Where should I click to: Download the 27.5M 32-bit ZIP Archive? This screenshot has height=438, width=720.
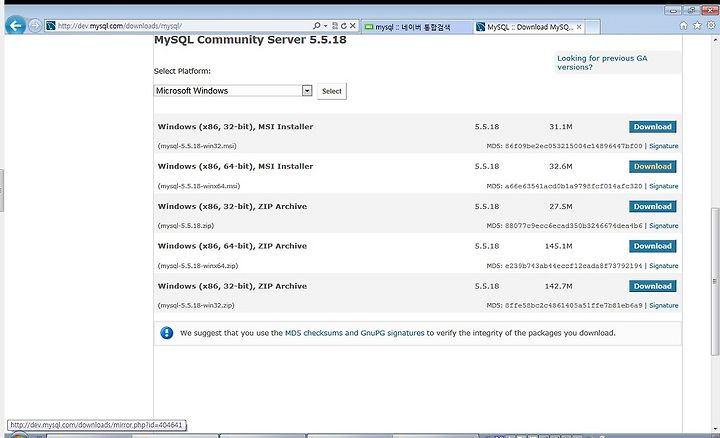tap(652, 207)
